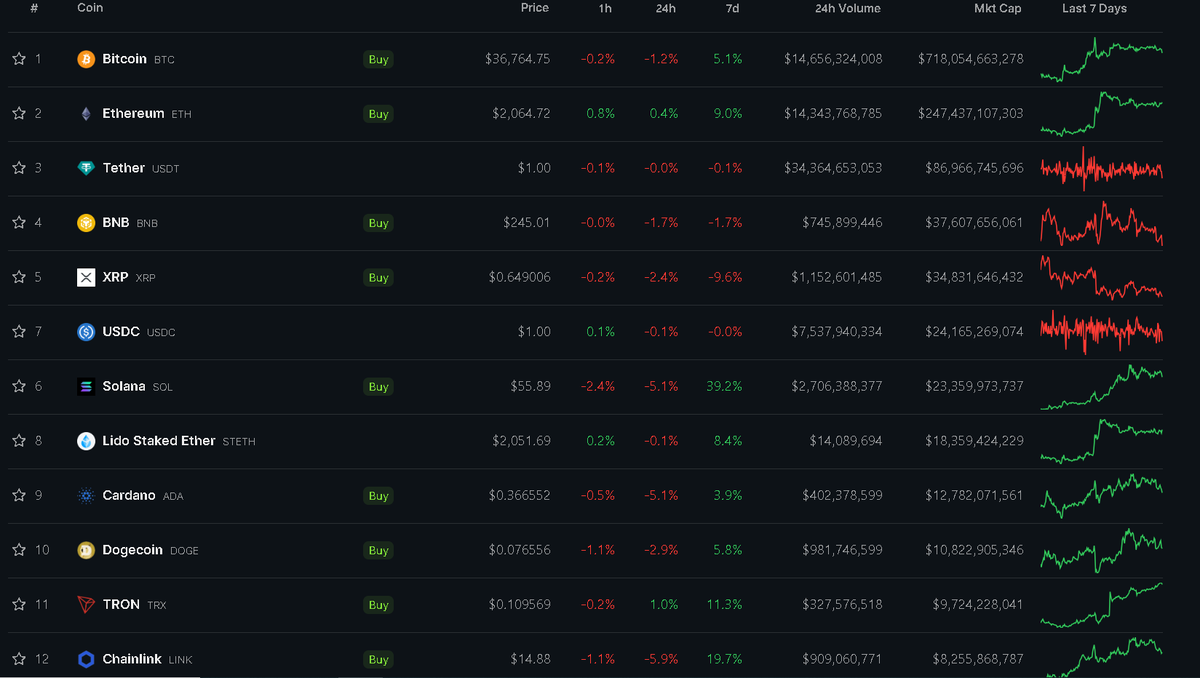The image size is (1200, 678).
Task: Star TRON as a favorite
Action: (x=18, y=604)
